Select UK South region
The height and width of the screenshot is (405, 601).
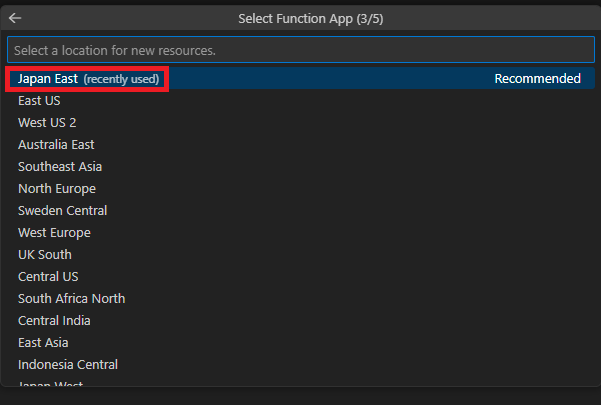click(x=45, y=255)
